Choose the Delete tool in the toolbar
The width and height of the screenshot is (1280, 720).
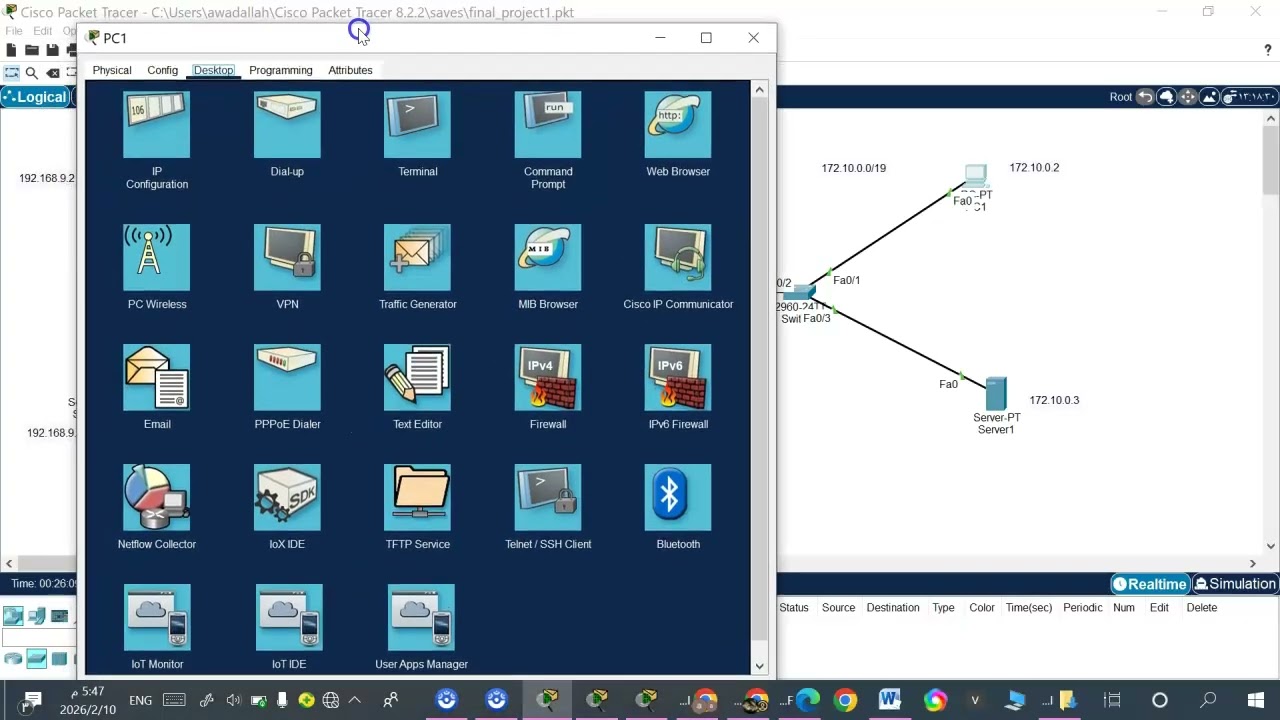[52, 73]
